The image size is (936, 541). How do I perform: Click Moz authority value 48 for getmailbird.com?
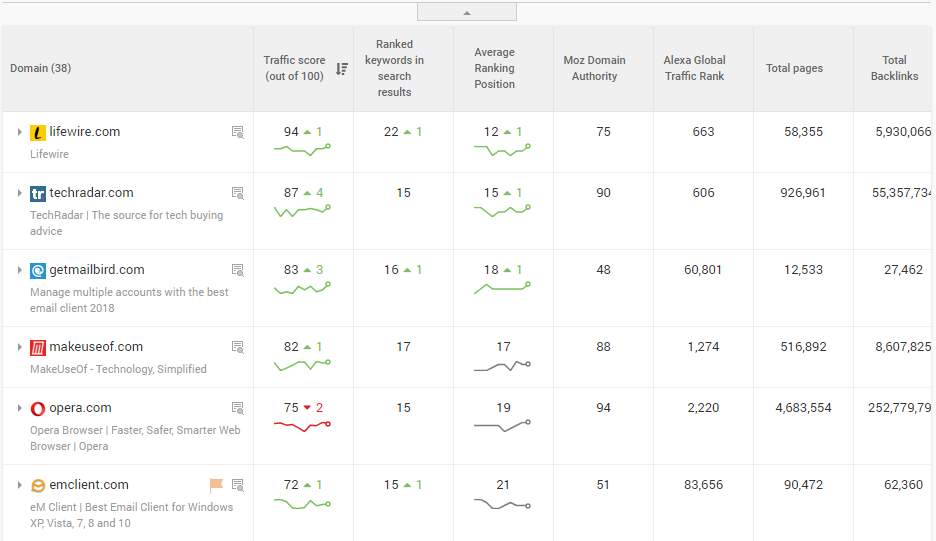tap(604, 270)
